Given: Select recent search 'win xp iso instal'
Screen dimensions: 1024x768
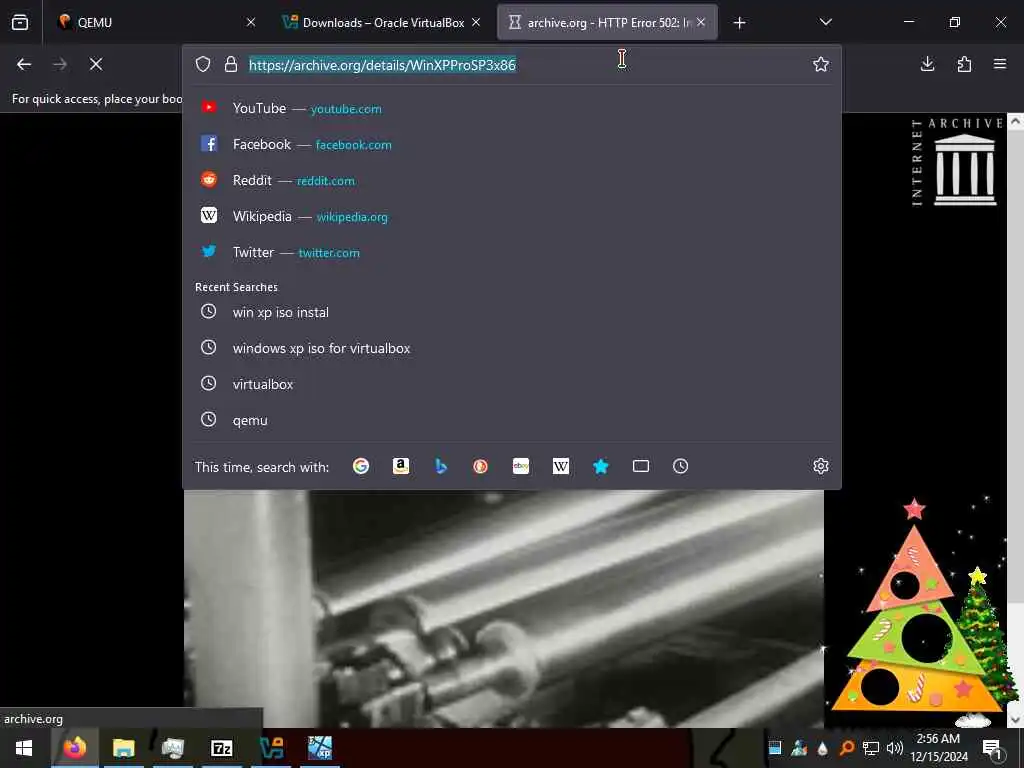Looking at the screenshot, I should point(511,312).
